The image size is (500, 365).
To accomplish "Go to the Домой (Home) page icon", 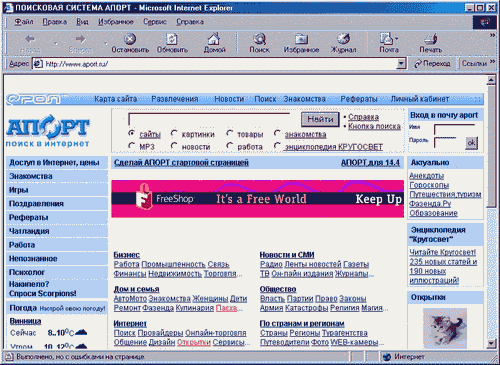I will (x=214, y=39).
